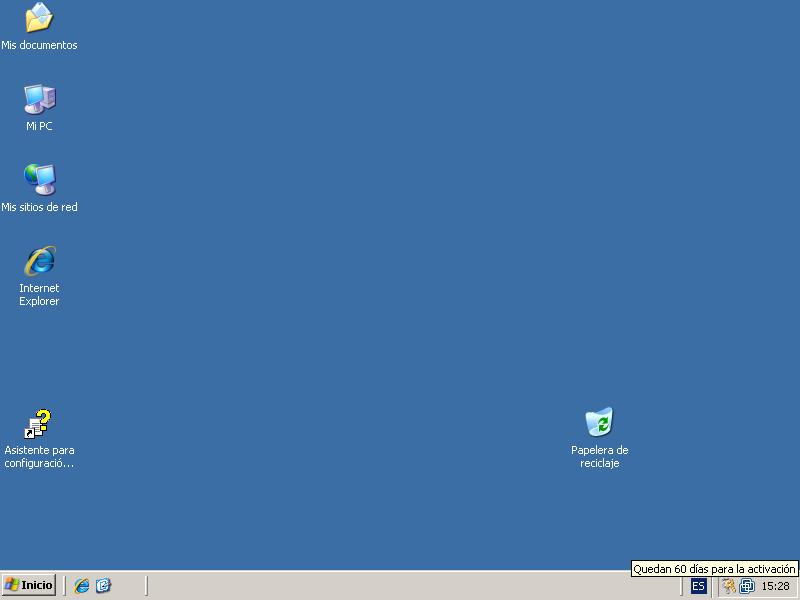The height and width of the screenshot is (600, 800).
Task: Select the Asistente para configuración shortcut icon
Action: click(x=39, y=424)
